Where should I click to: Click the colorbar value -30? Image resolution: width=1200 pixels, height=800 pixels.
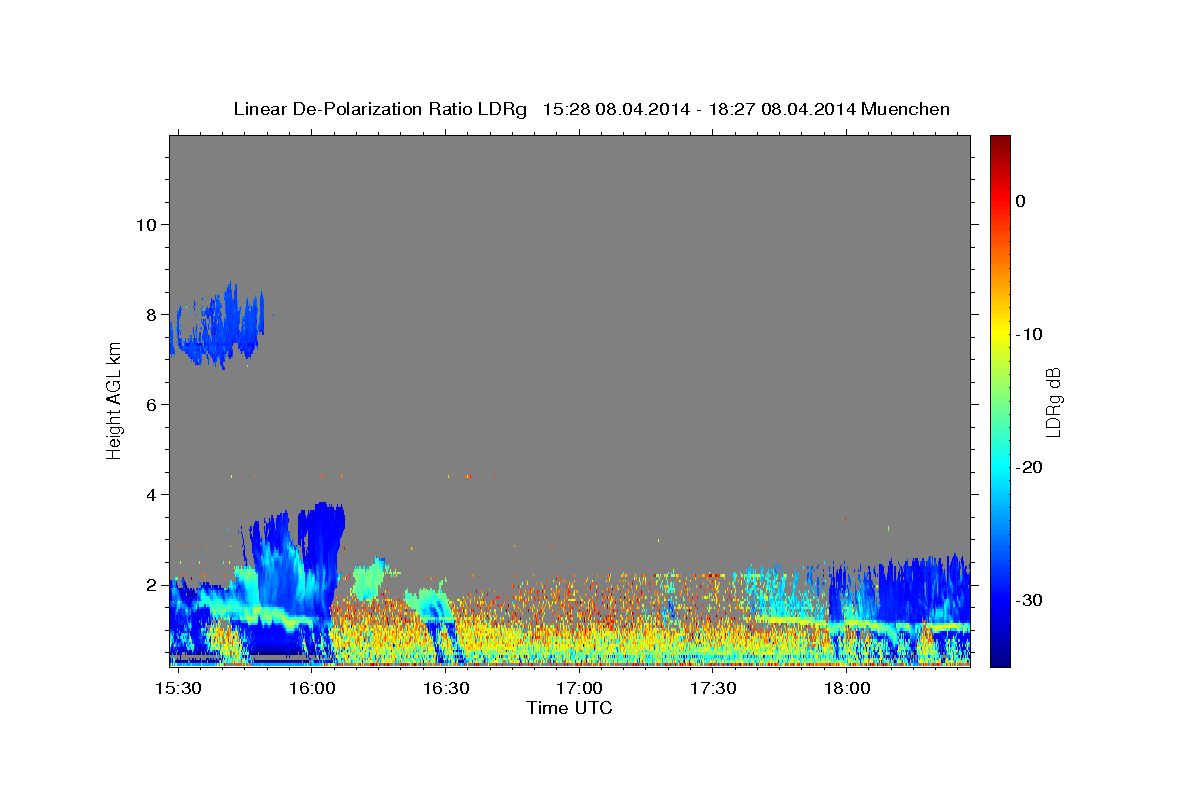pyautogui.click(x=1029, y=600)
